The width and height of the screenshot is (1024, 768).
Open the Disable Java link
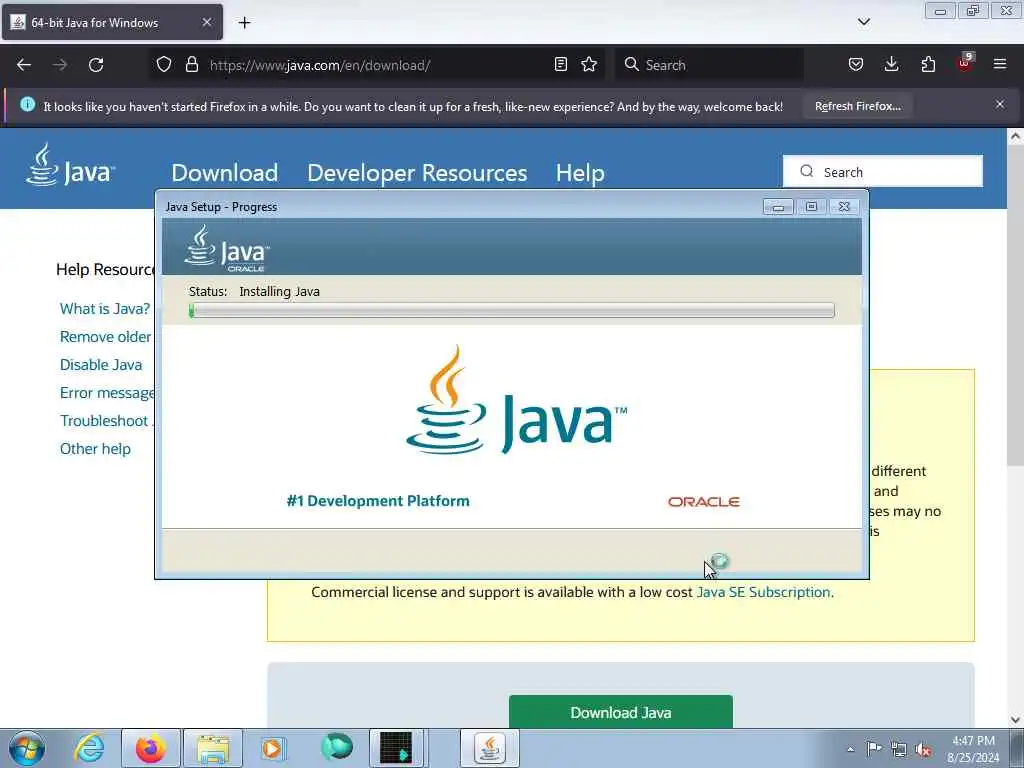pyautogui.click(x=101, y=365)
